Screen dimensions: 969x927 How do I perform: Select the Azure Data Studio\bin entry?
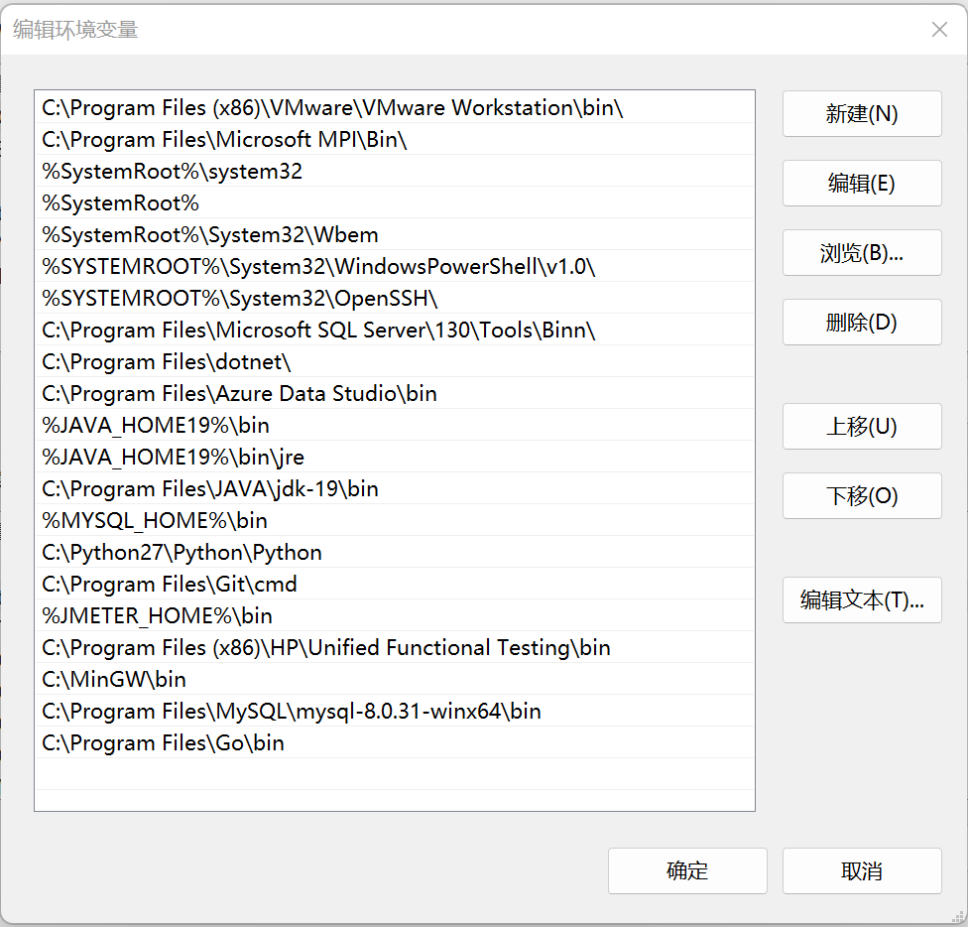pyautogui.click(x=395, y=394)
